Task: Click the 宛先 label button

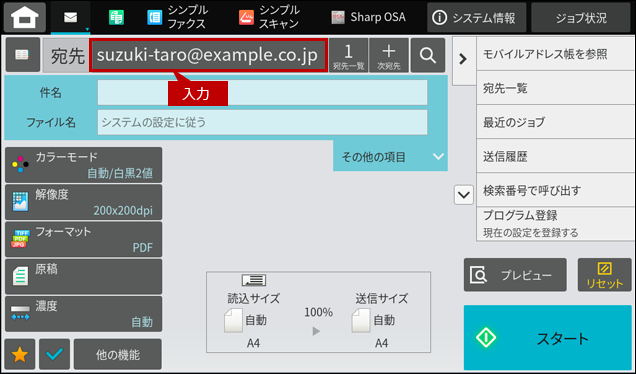Action: click(67, 56)
